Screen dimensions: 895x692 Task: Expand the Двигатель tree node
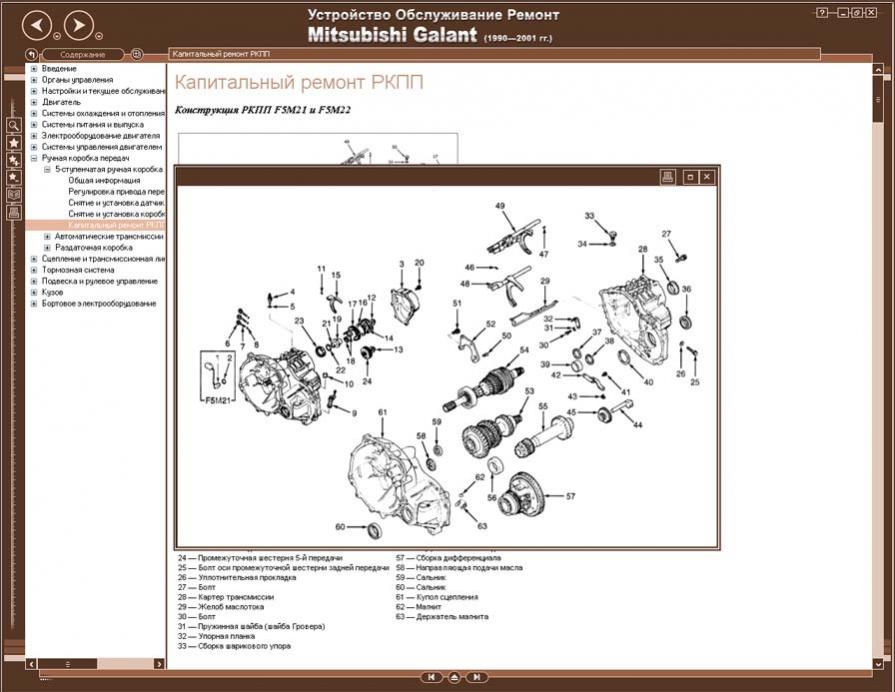coord(34,102)
